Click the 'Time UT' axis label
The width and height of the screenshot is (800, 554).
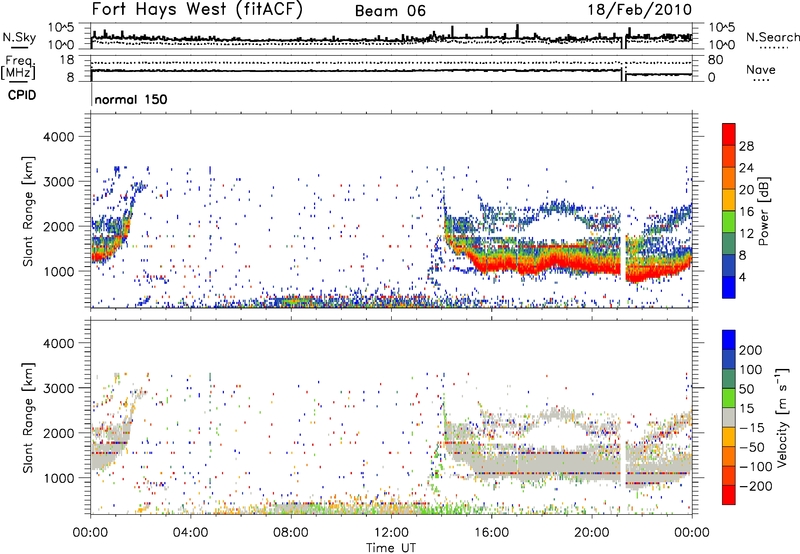click(391, 548)
